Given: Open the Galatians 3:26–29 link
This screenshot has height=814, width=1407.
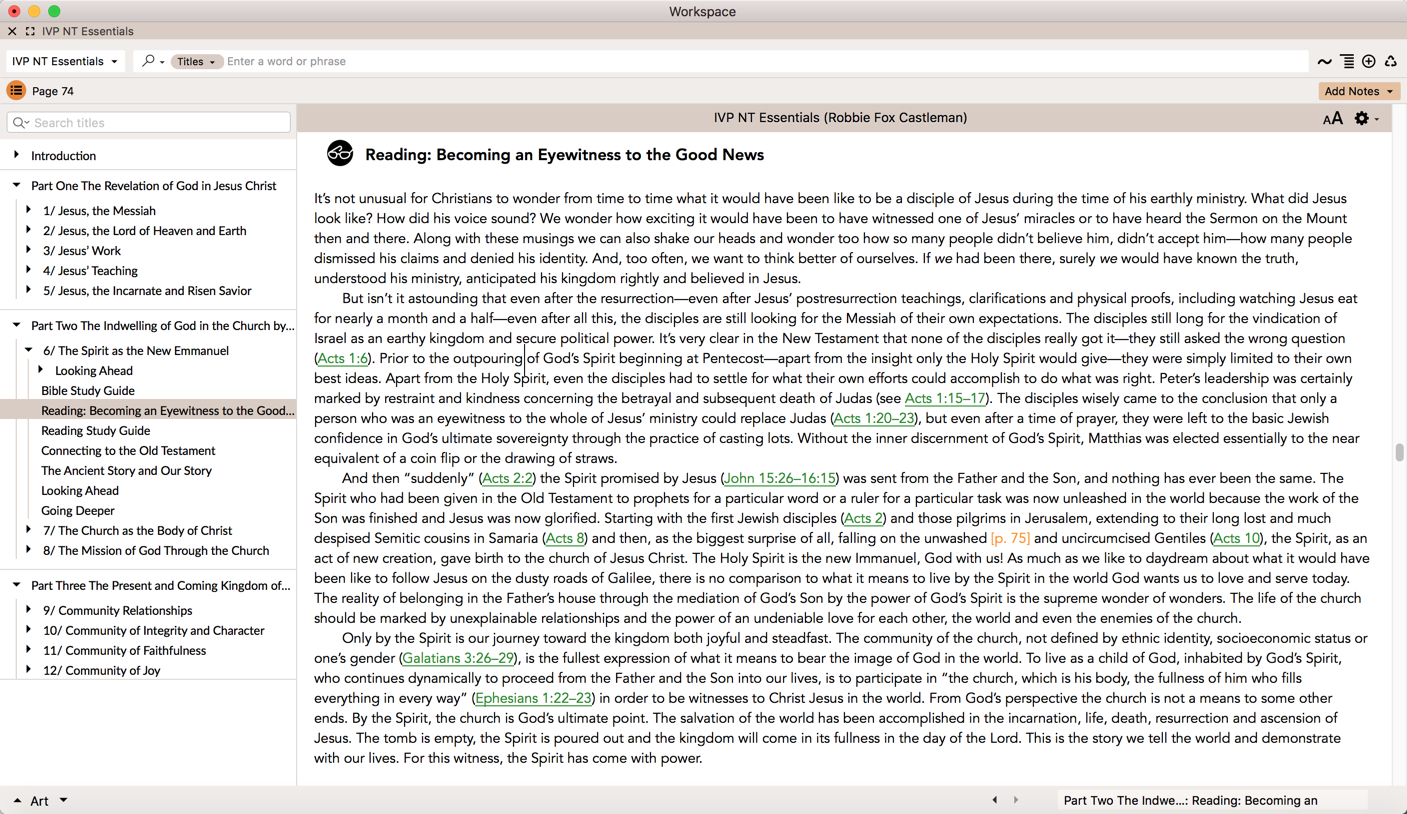Looking at the screenshot, I should 458,658.
